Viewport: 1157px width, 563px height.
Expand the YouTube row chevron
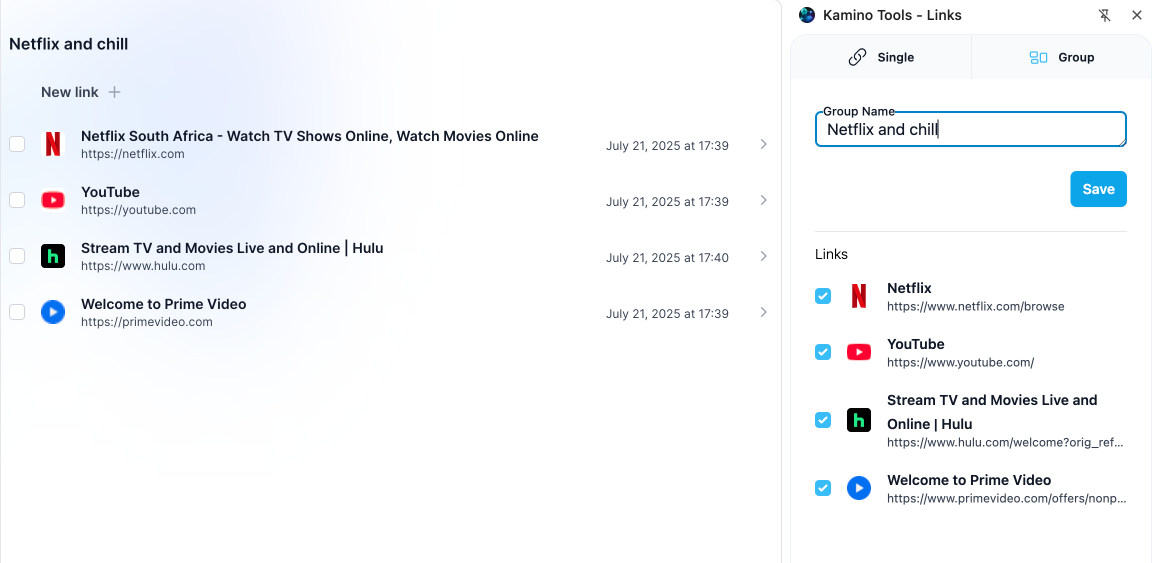pyautogui.click(x=763, y=200)
